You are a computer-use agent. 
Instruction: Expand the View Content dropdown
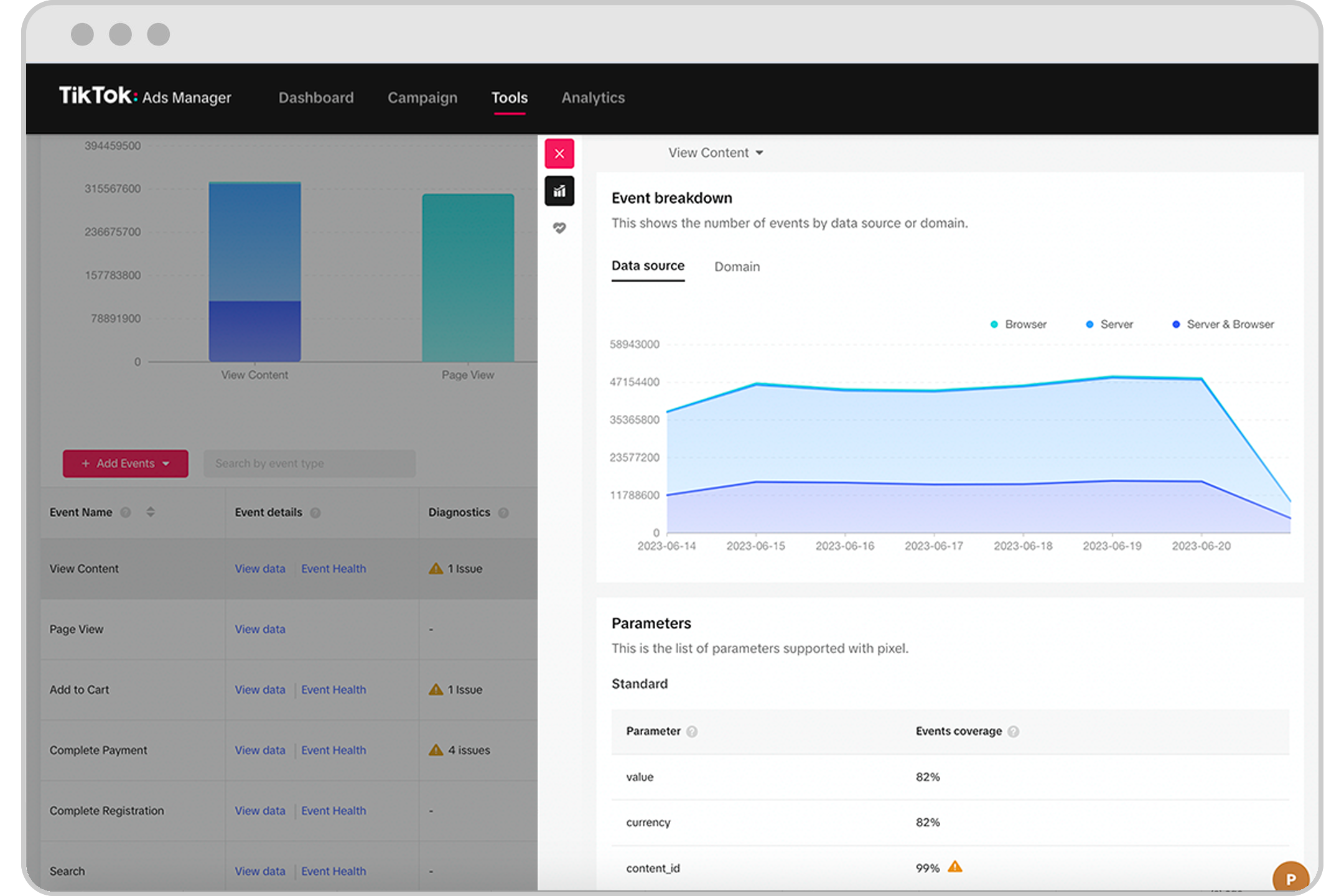point(715,152)
